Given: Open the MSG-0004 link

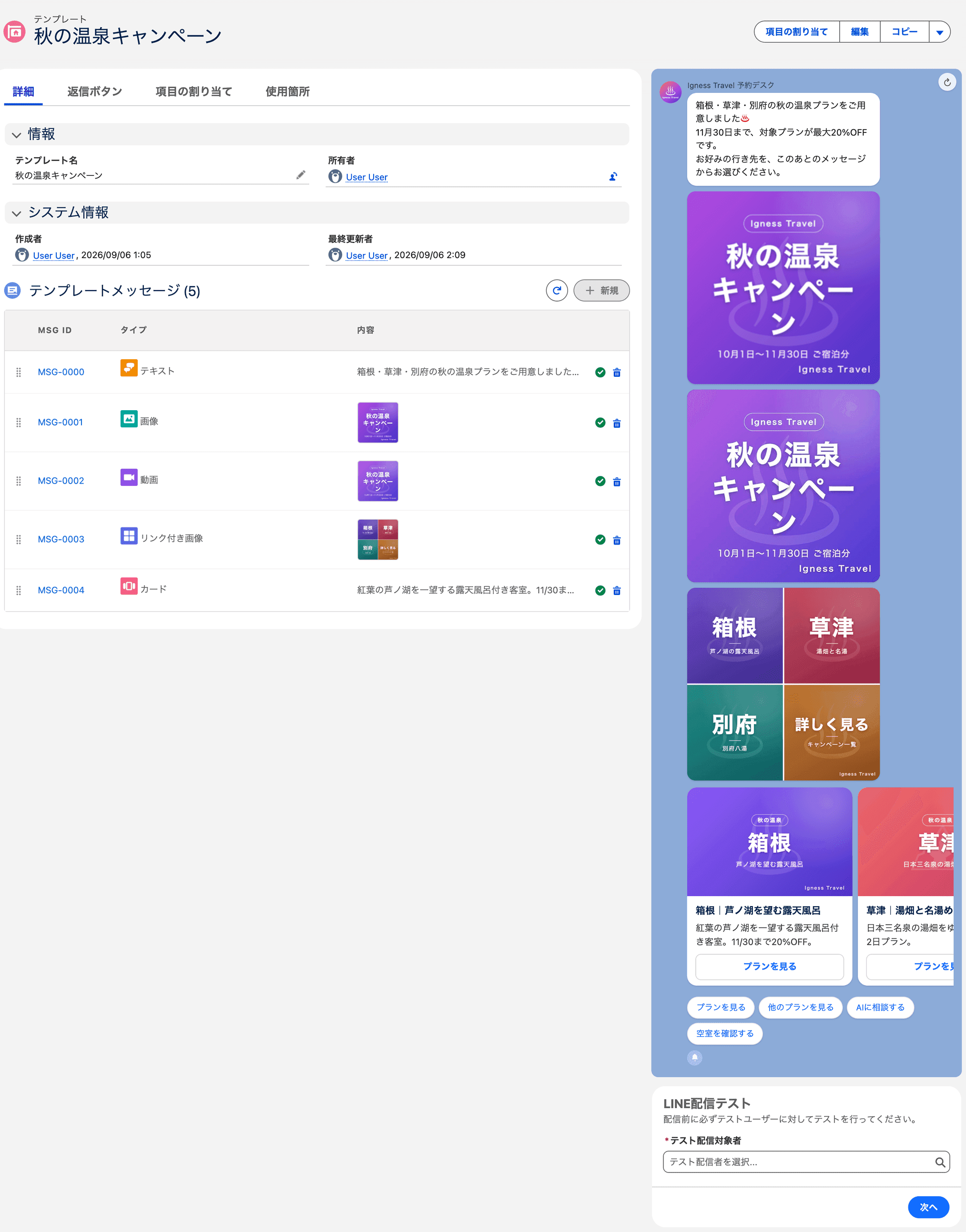Looking at the screenshot, I should pyautogui.click(x=61, y=590).
